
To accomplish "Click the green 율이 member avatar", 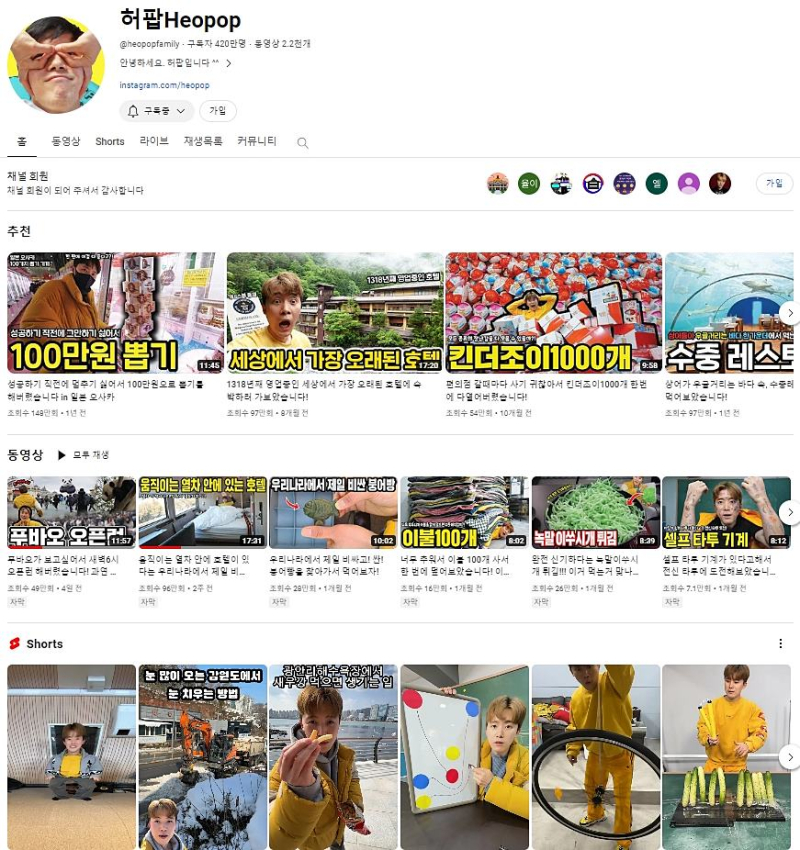I will tap(529, 184).
